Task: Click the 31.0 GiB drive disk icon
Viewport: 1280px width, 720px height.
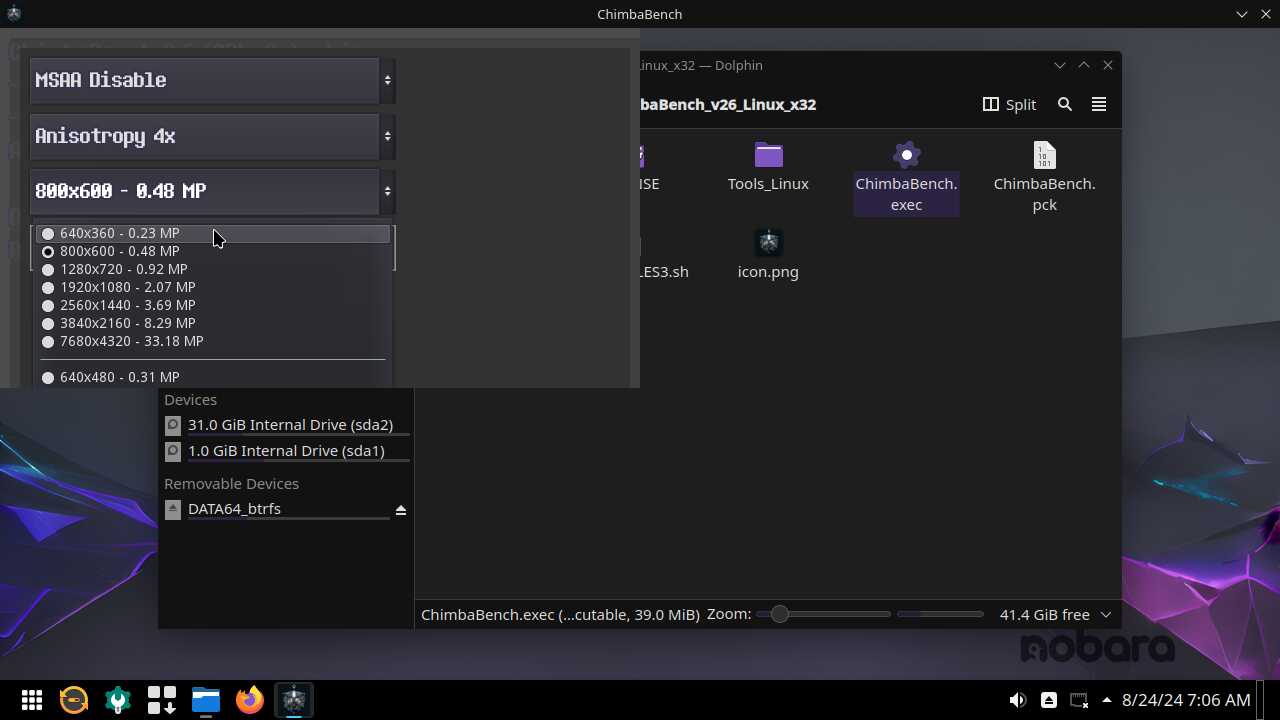Action: 173,425
